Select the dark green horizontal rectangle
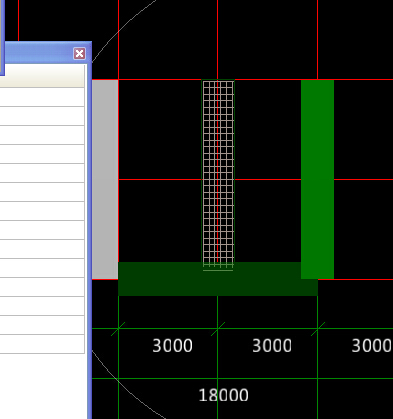393x419 pixels. pyautogui.click(x=218, y=280)
